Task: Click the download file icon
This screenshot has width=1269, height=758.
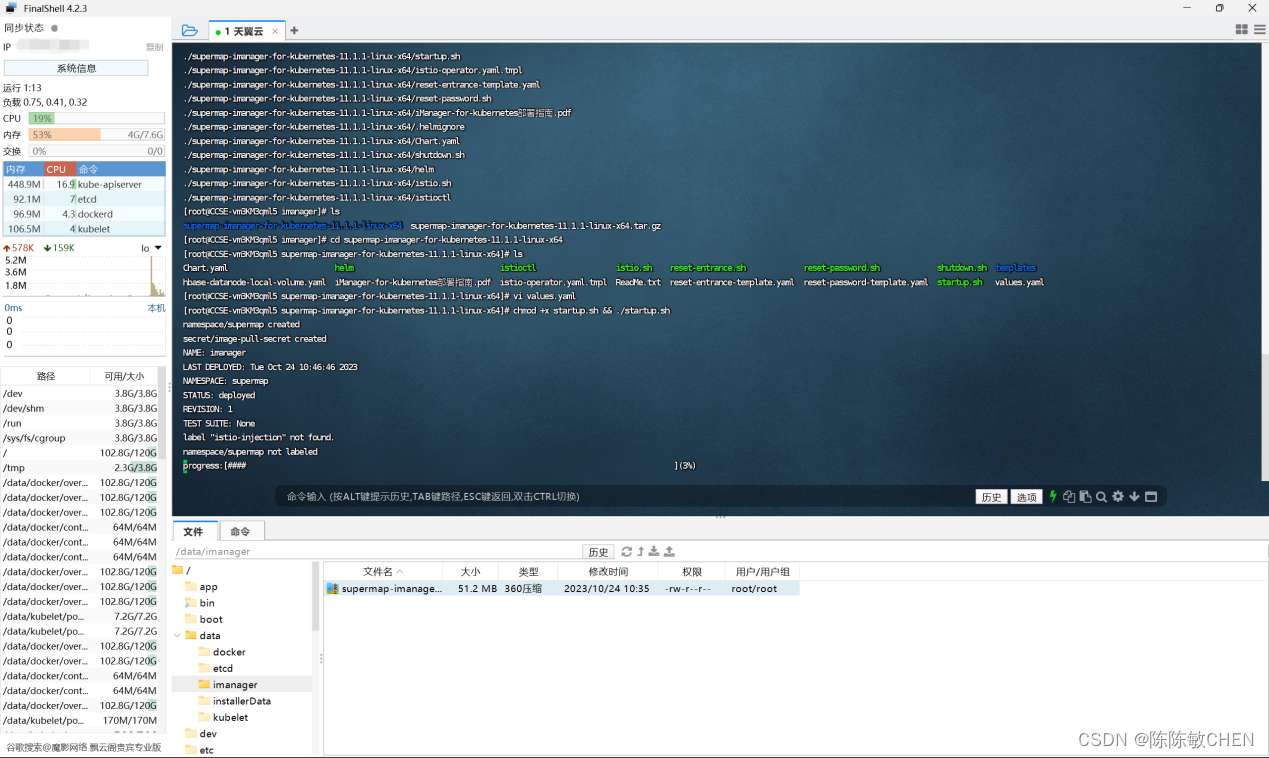Action: point(654,552)
